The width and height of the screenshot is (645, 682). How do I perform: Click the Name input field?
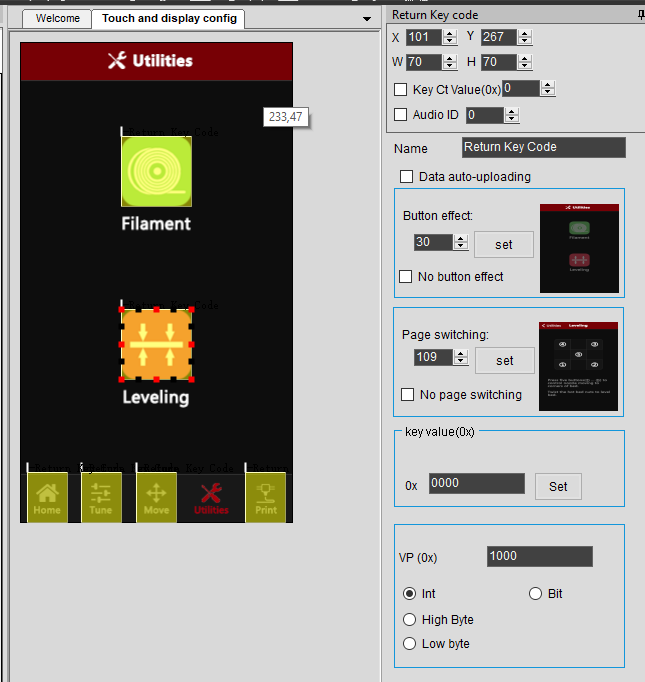pyautogui.click(x=544, y=147)
